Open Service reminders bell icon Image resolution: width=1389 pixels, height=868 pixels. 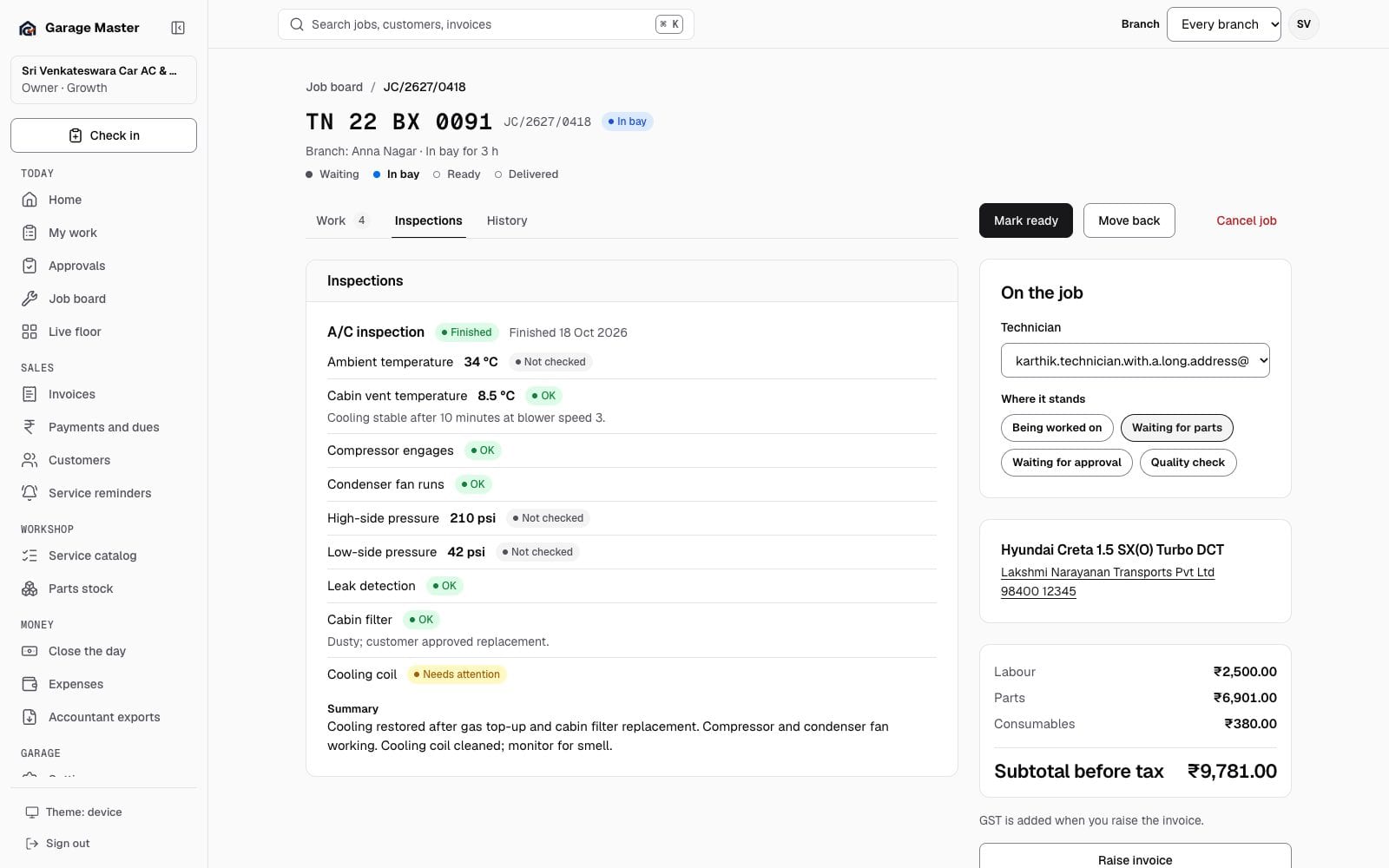point(30,493)
